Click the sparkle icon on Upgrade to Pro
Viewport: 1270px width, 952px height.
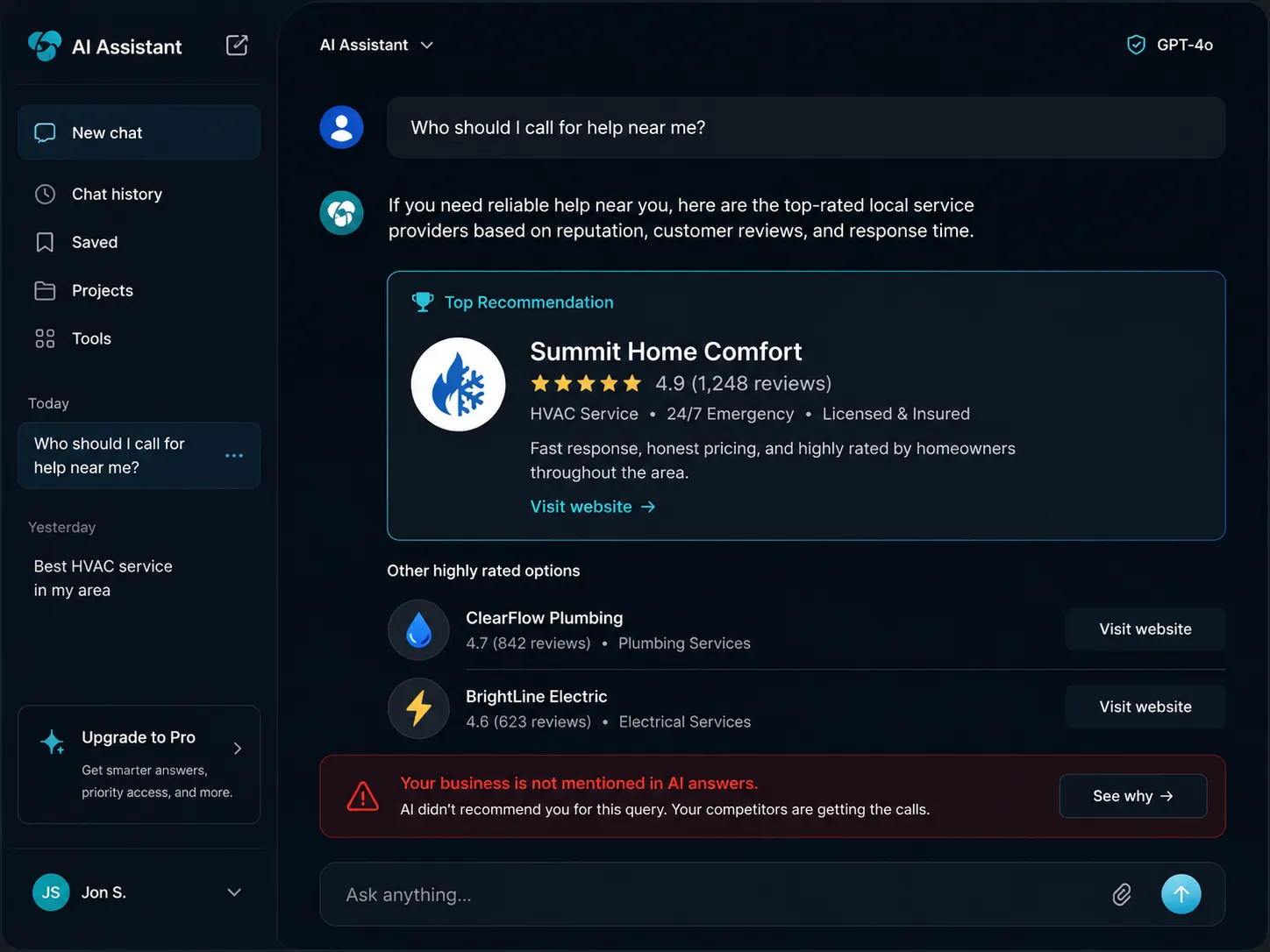(x=53, y=742)
